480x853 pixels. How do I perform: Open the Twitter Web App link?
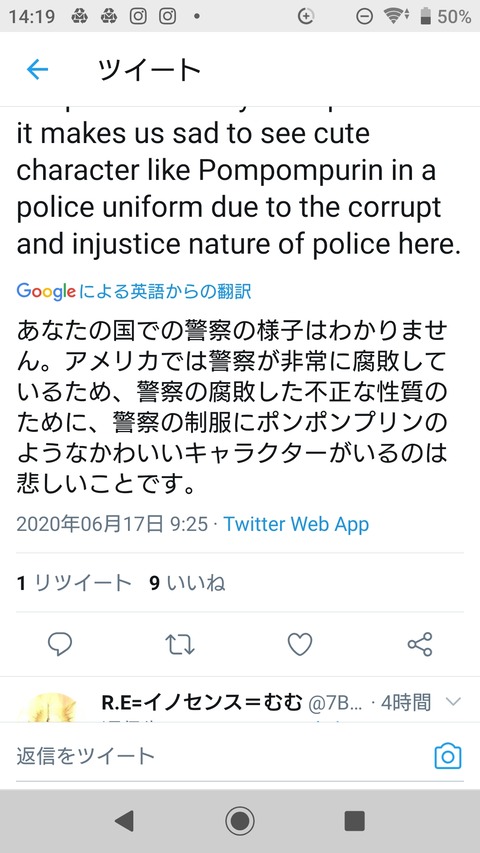pos(296,524)
